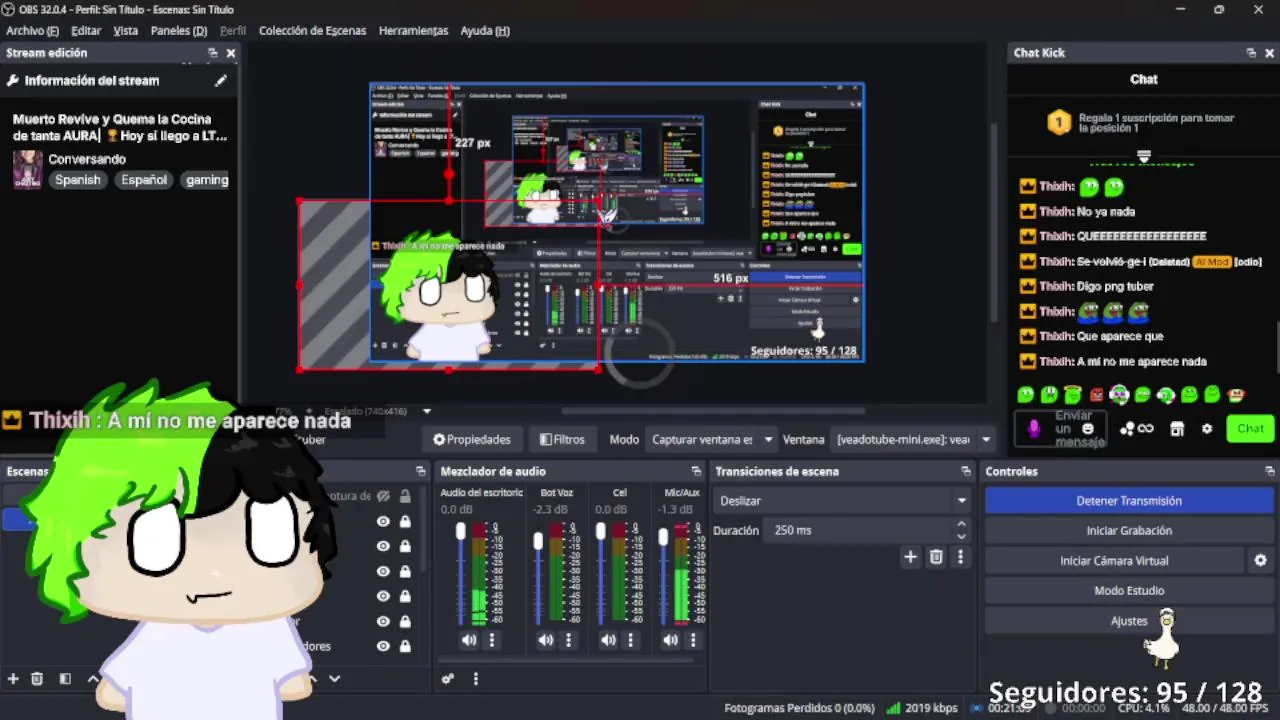This screenshot has height=720, width=1280.
Task: Adjust Bot Voz volume fader
Action: point(538,542)
